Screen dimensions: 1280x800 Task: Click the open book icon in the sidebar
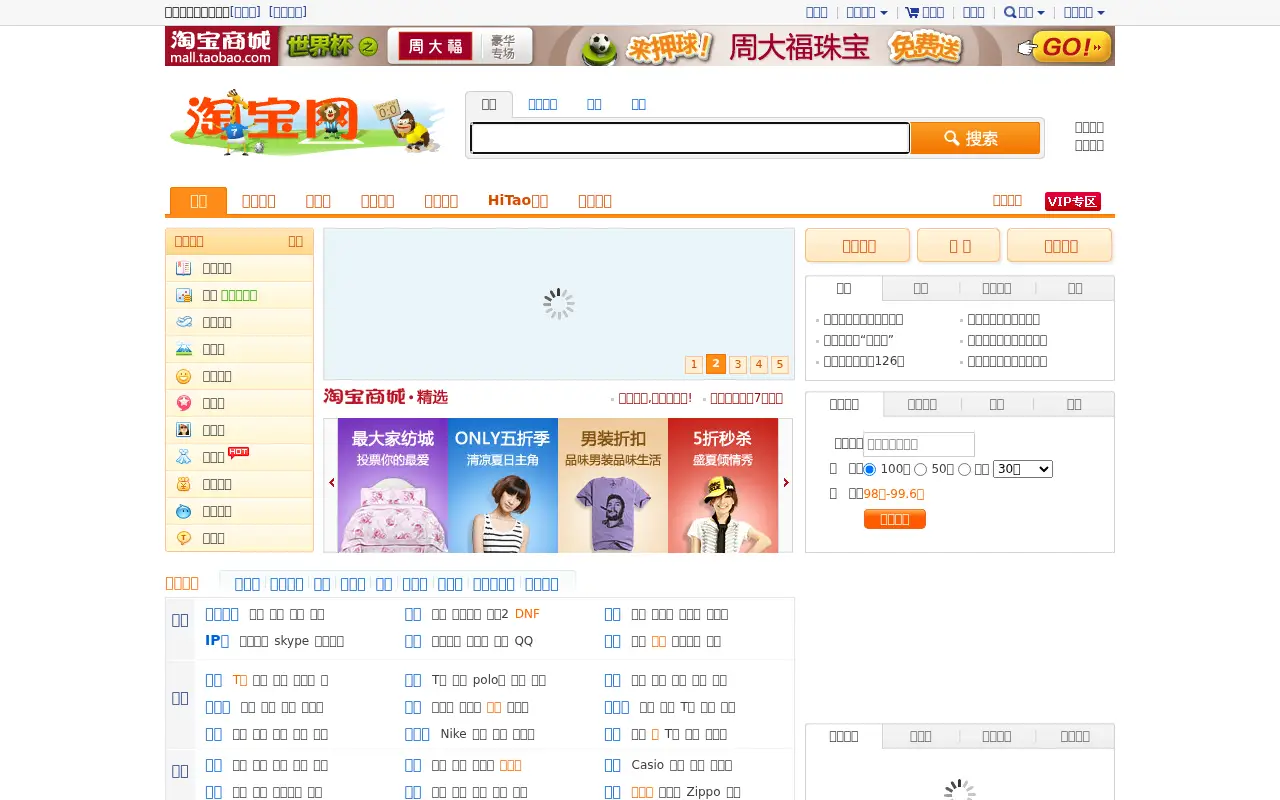coord(183,268)
